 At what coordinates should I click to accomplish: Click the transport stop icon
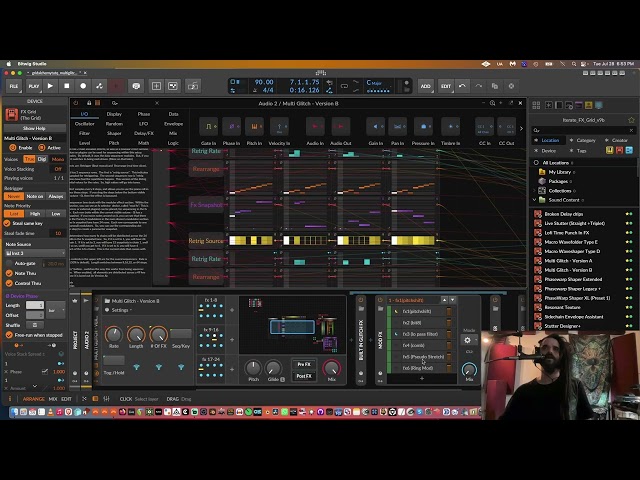pyautogui.click(x=67, y=86)
